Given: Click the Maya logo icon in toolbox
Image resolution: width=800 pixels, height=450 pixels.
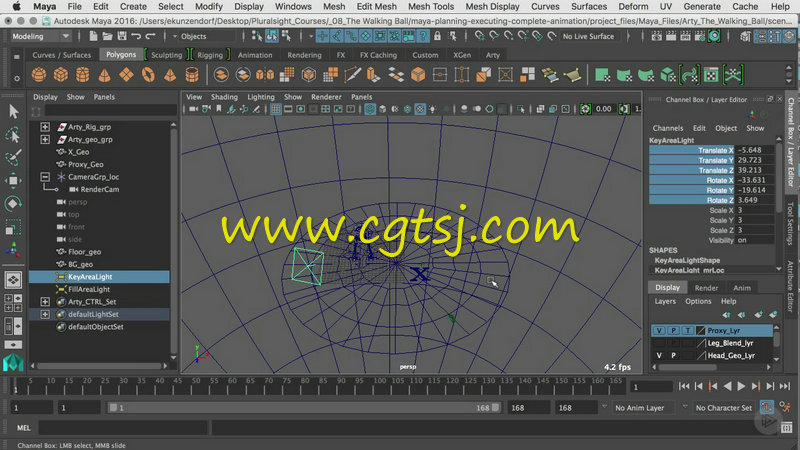Looking at the screenshot, I should click(13, 363).
